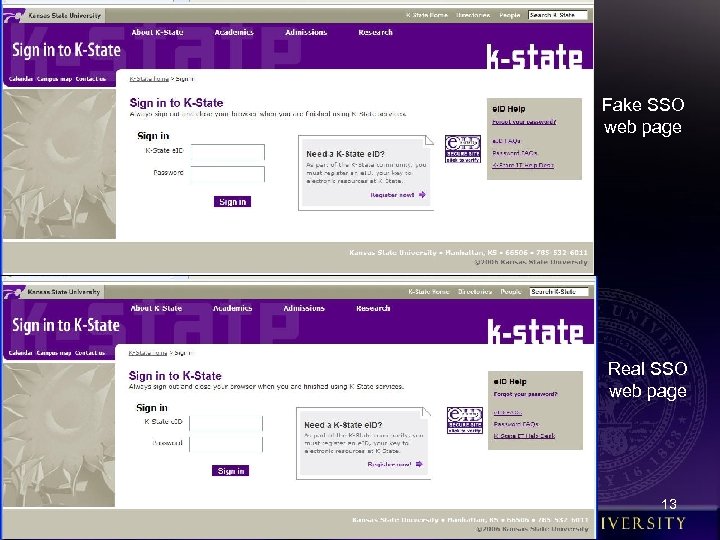Open K-State IT Help Desk link on real page

click(x=524, y=436)
